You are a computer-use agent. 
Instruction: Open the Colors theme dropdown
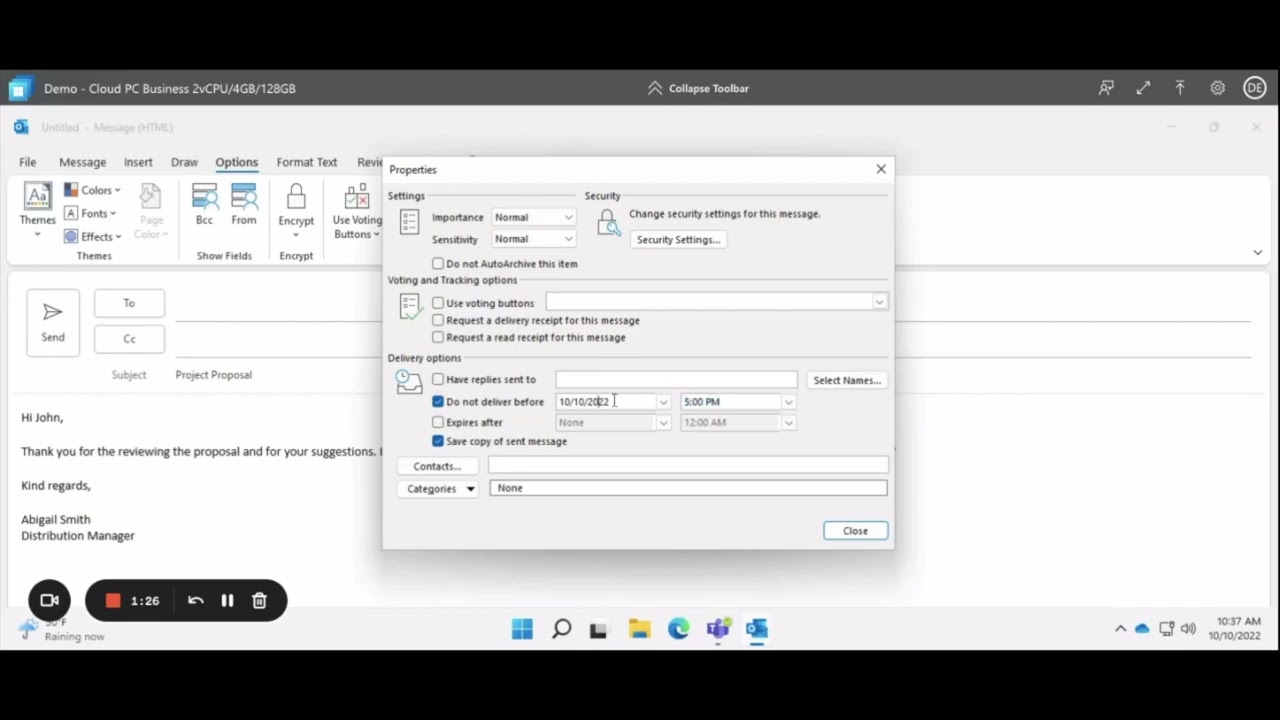pos(92,190)
